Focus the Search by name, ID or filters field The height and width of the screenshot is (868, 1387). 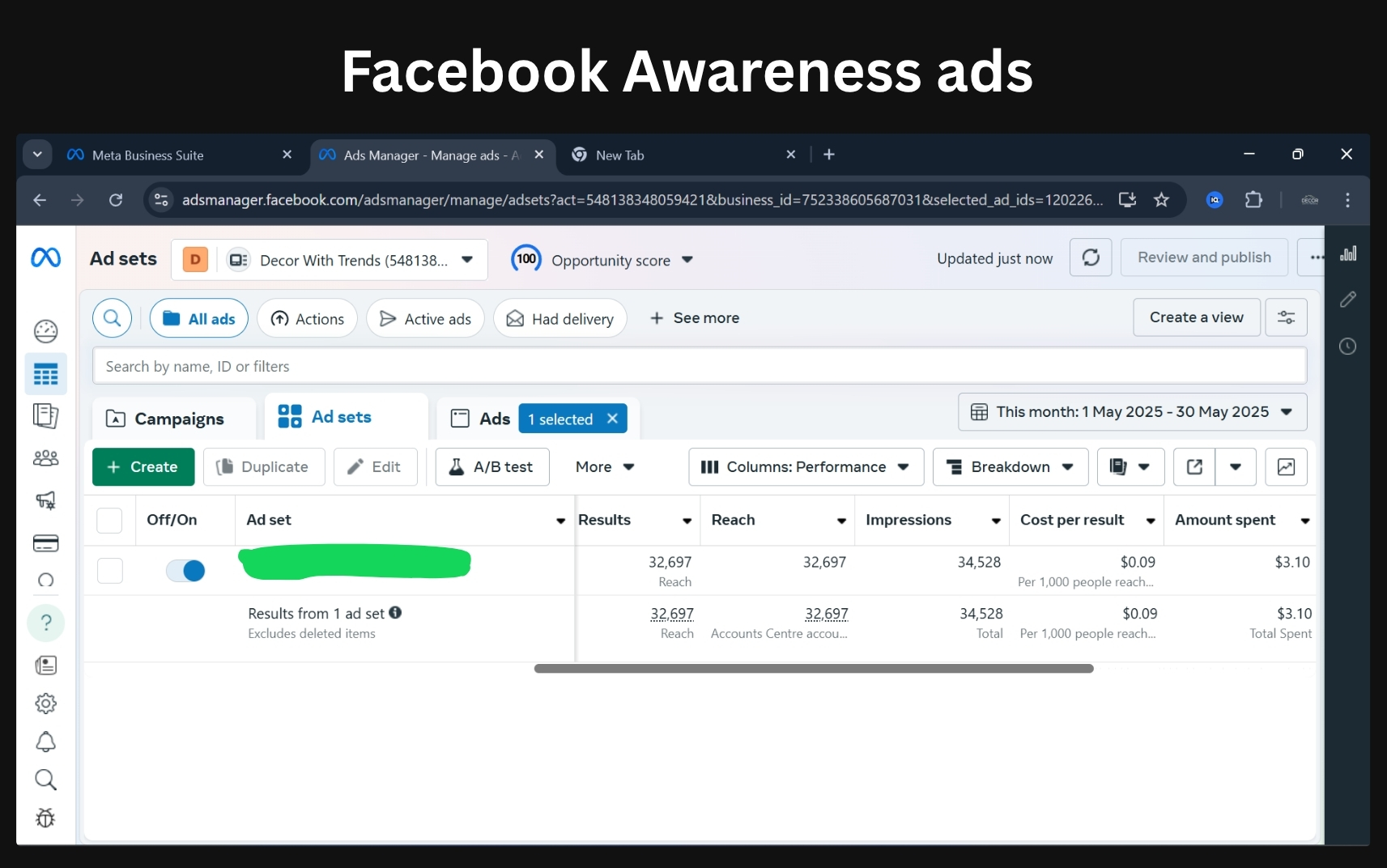click(700, 366)
